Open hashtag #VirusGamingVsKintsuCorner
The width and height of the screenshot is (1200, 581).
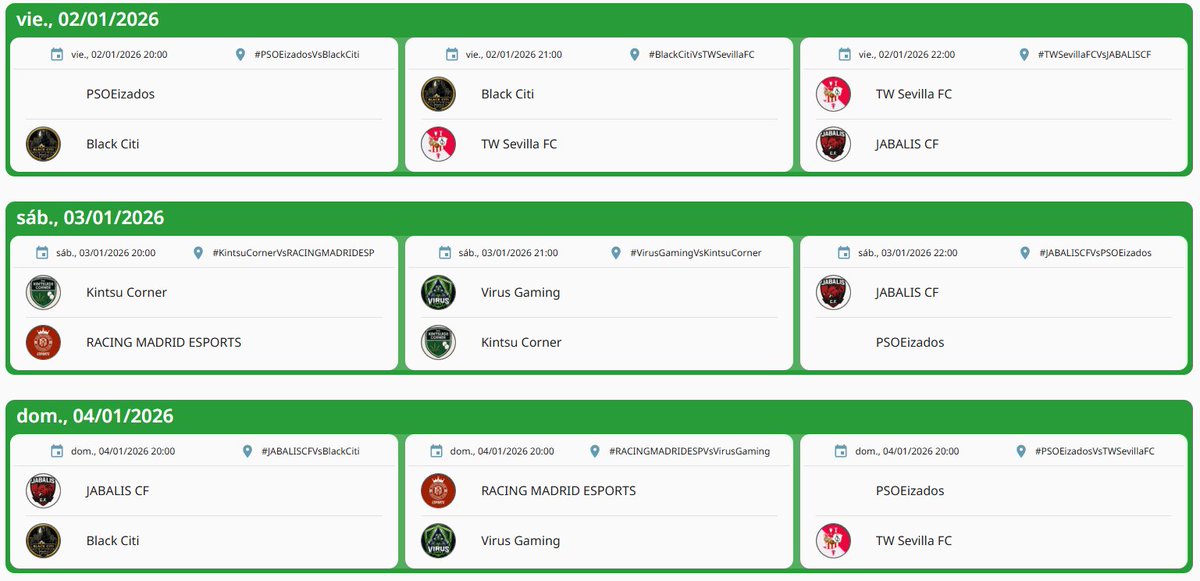pyautogui.click(x=696, y=253)
